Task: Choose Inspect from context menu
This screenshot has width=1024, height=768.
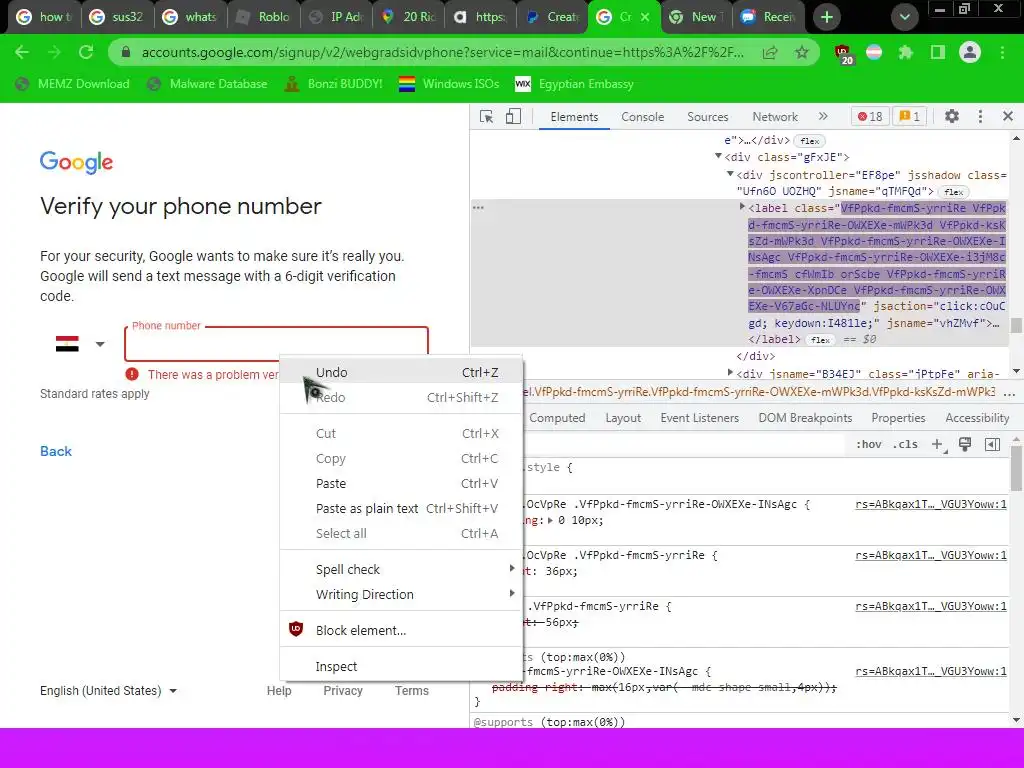Action: (402, 666)
